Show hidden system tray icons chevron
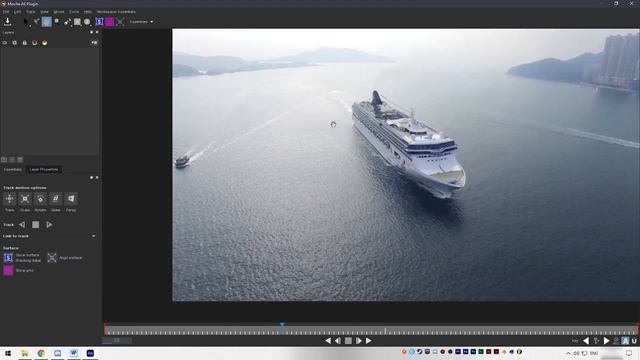 (x=568, y=353)
